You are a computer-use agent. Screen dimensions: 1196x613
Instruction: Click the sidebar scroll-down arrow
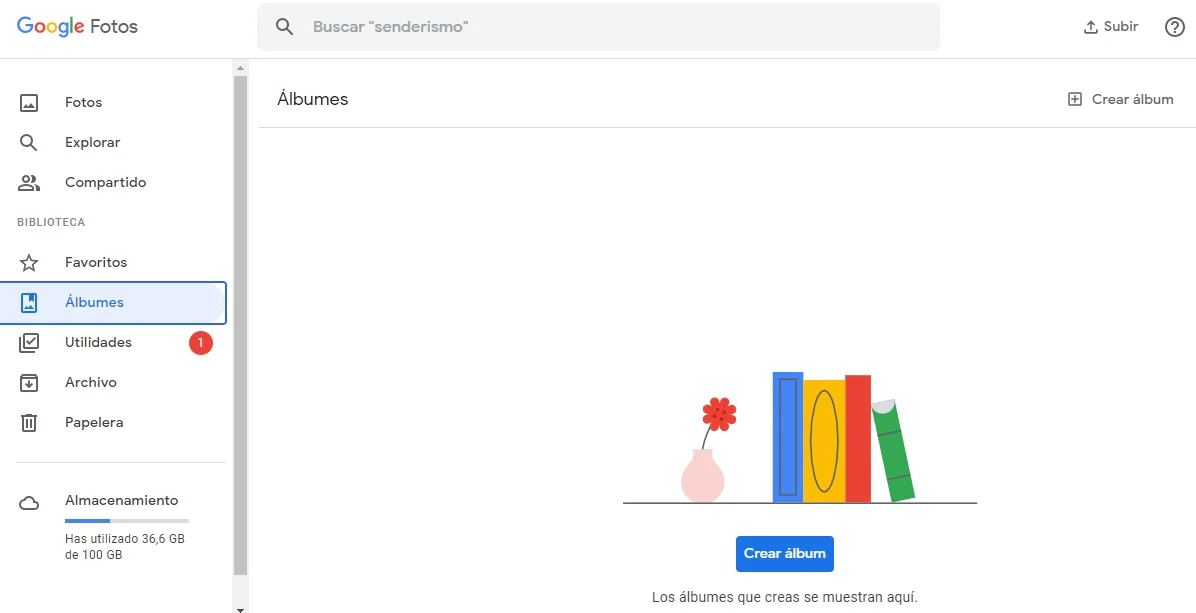coord(240,607)
